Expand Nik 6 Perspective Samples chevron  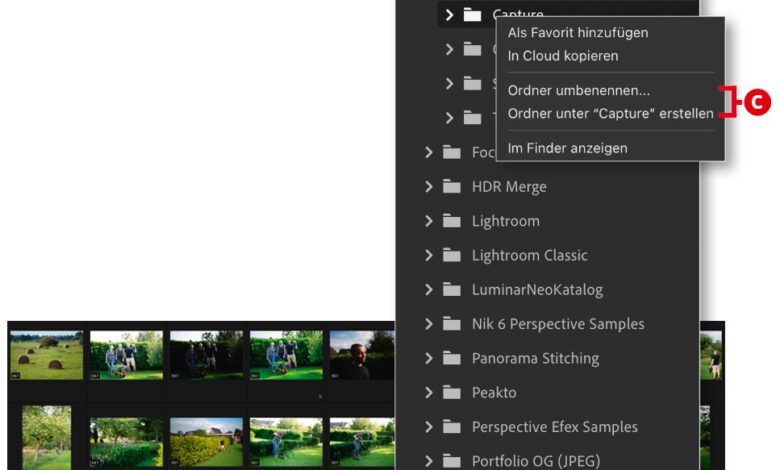(429, 324)
